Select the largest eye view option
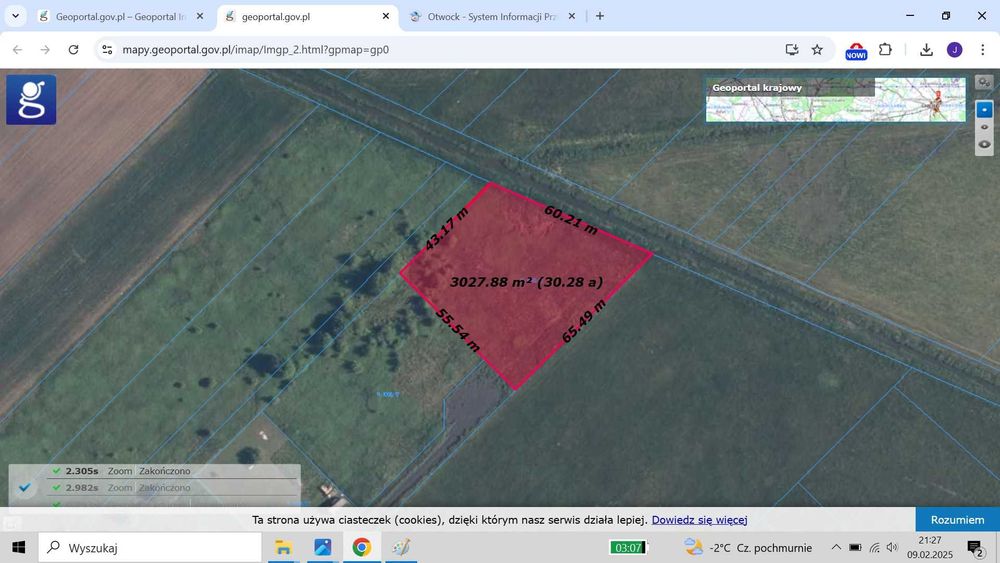 pyautogui.click(x=984, y=145)
